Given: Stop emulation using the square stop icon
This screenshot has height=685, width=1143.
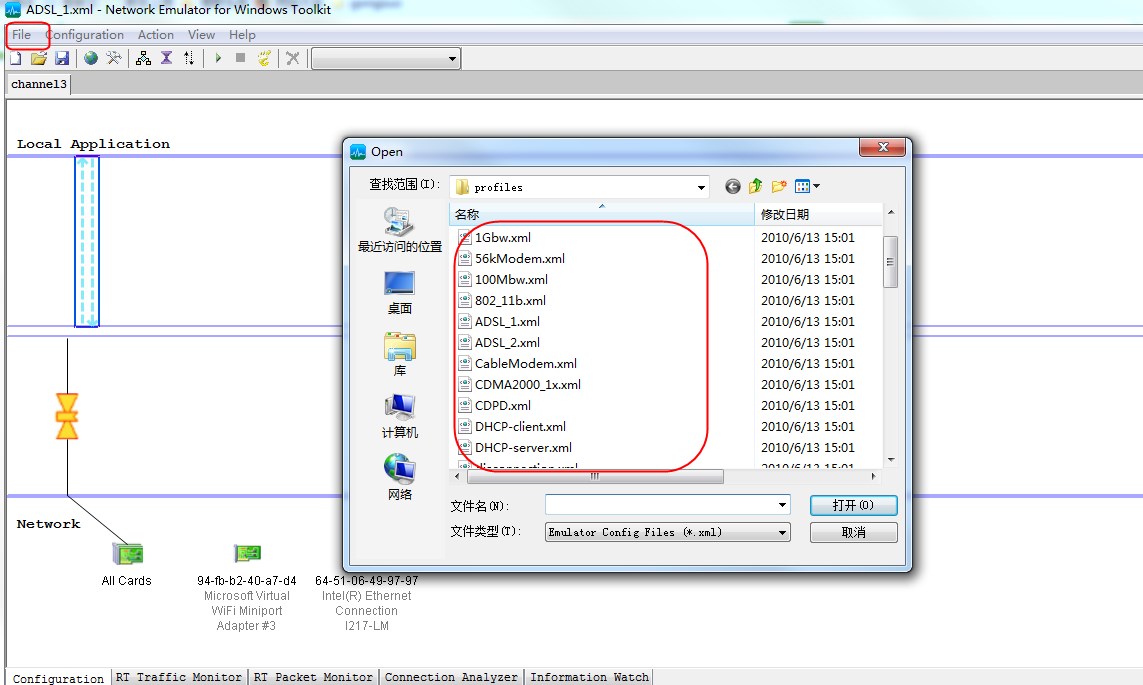Looking at the screenshot, I should coord(240,58).
